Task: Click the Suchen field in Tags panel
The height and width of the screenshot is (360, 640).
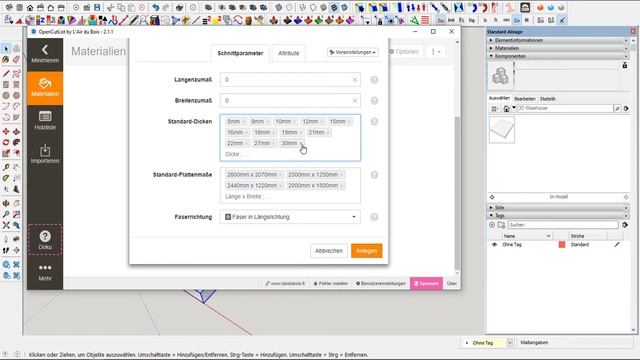Action: pyautogui.click(x=563, y=225)
